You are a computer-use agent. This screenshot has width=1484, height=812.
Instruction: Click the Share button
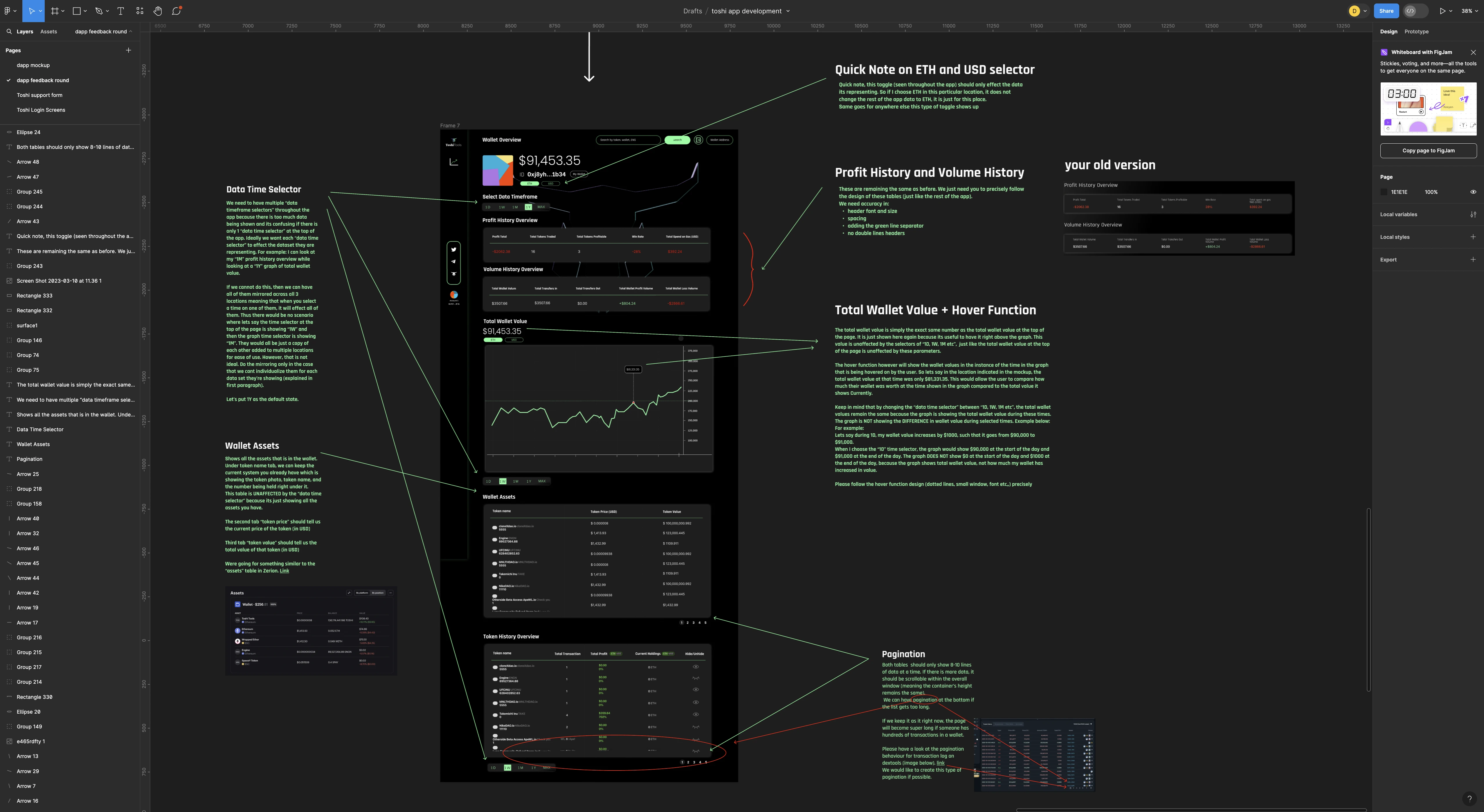1386,11
